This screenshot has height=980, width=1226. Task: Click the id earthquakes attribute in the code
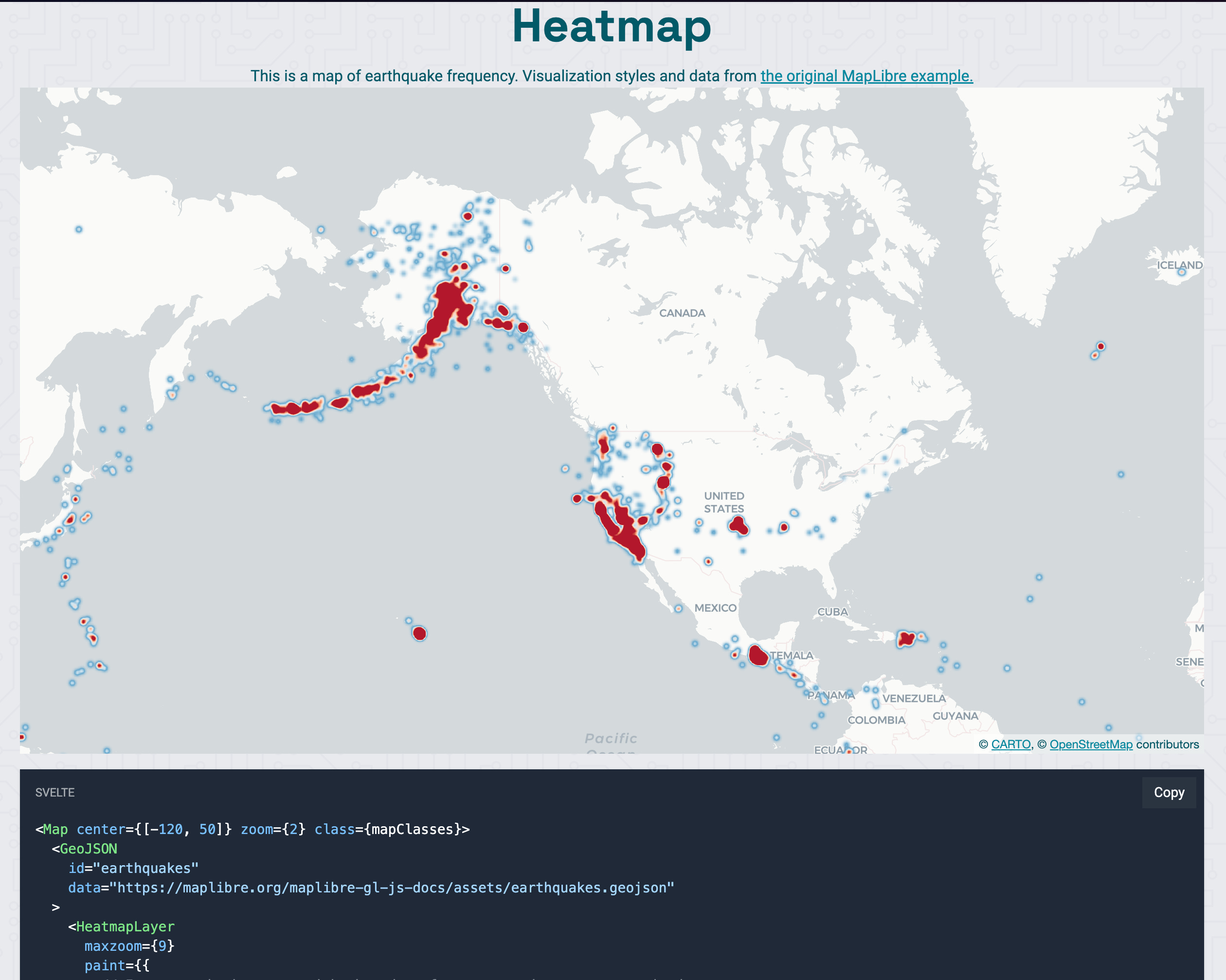pyautogui.click(x=132, y=868)
